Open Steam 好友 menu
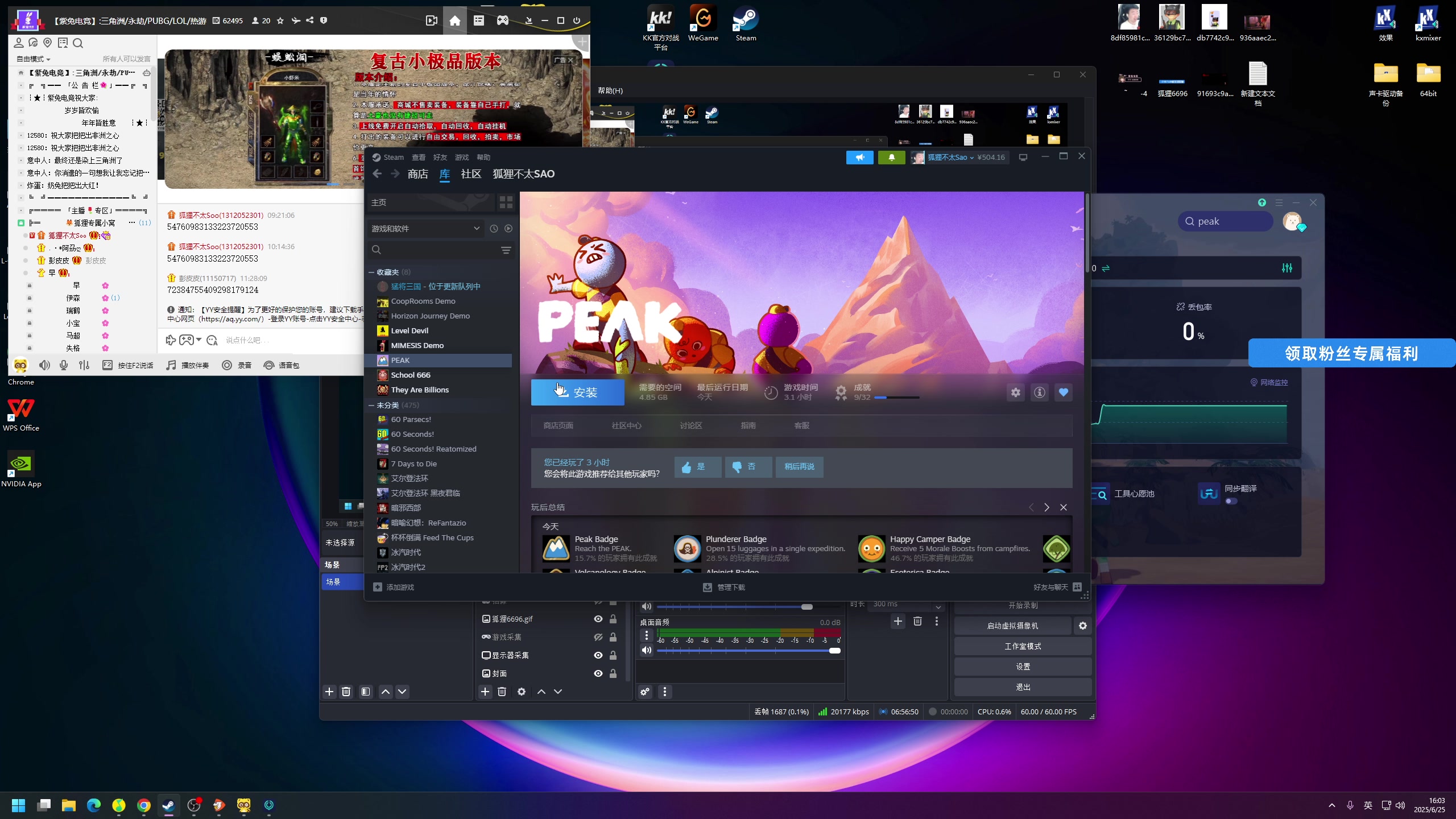 [440, 158]
